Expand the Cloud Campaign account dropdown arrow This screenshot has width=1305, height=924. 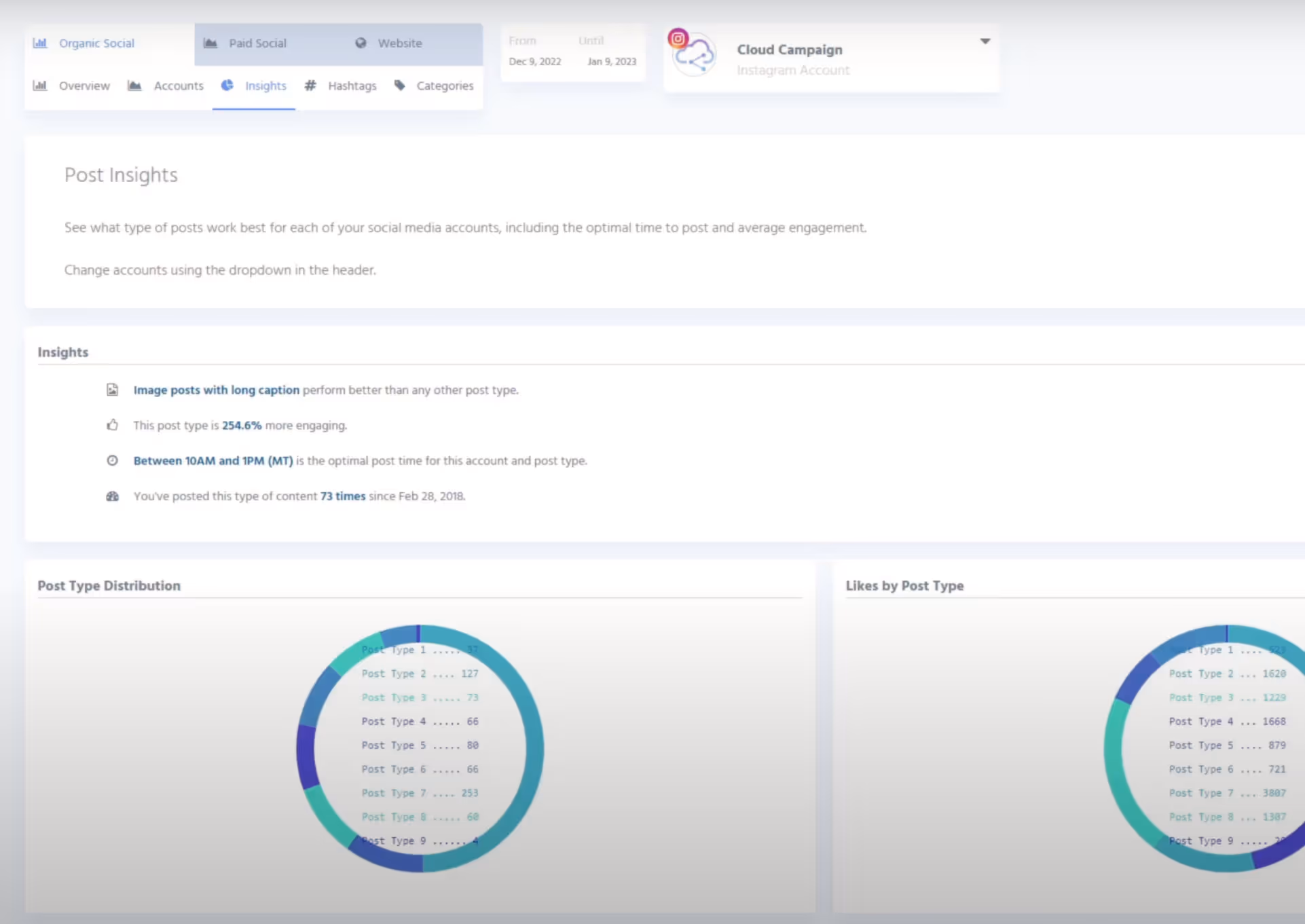pos(985,41)
